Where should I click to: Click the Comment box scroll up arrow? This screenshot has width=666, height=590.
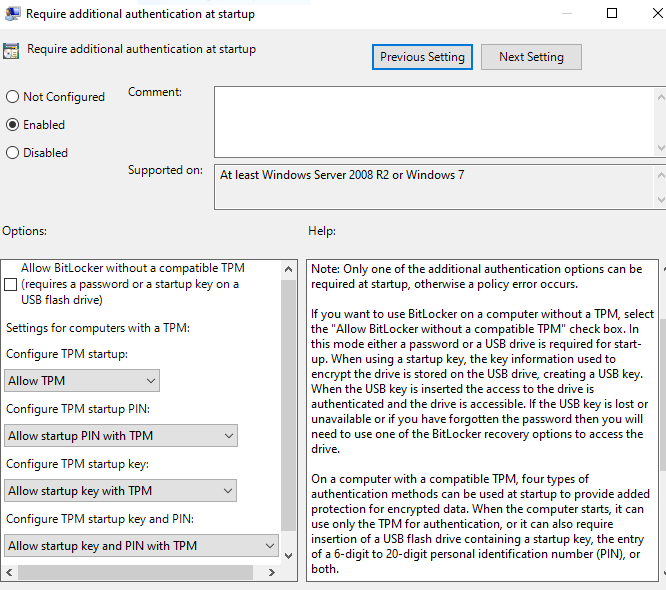(660, 97)
